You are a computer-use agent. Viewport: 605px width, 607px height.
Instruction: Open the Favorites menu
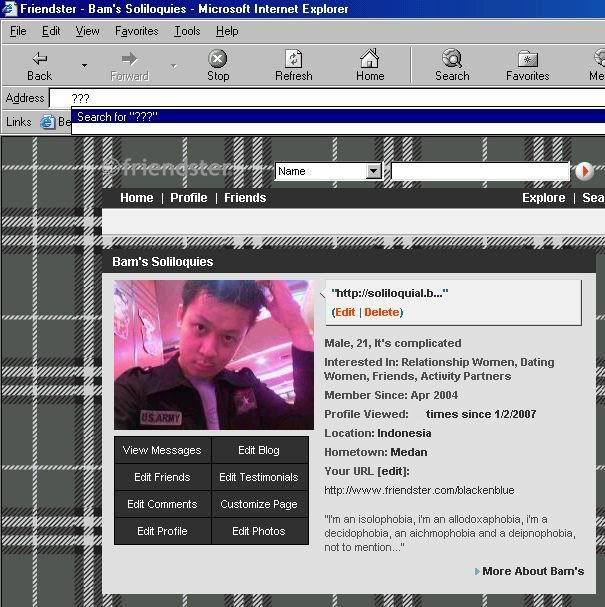click(137, 31)
